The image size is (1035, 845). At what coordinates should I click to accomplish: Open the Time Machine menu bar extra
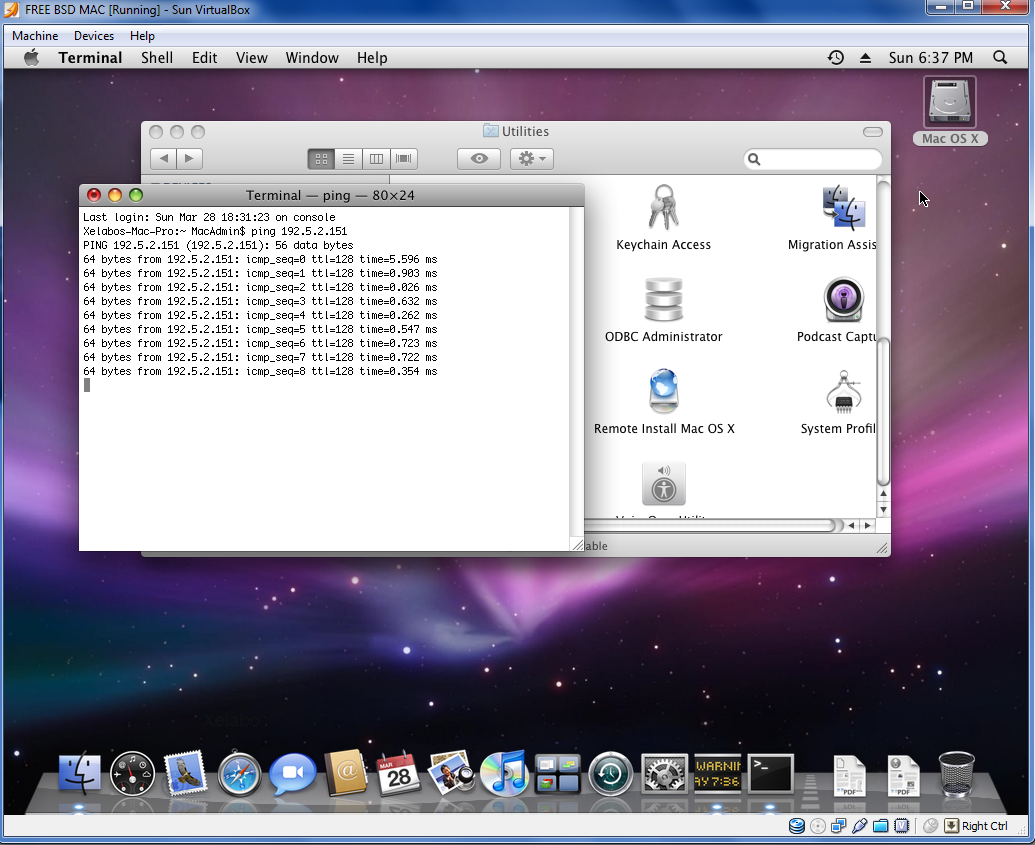click(835, 58)
